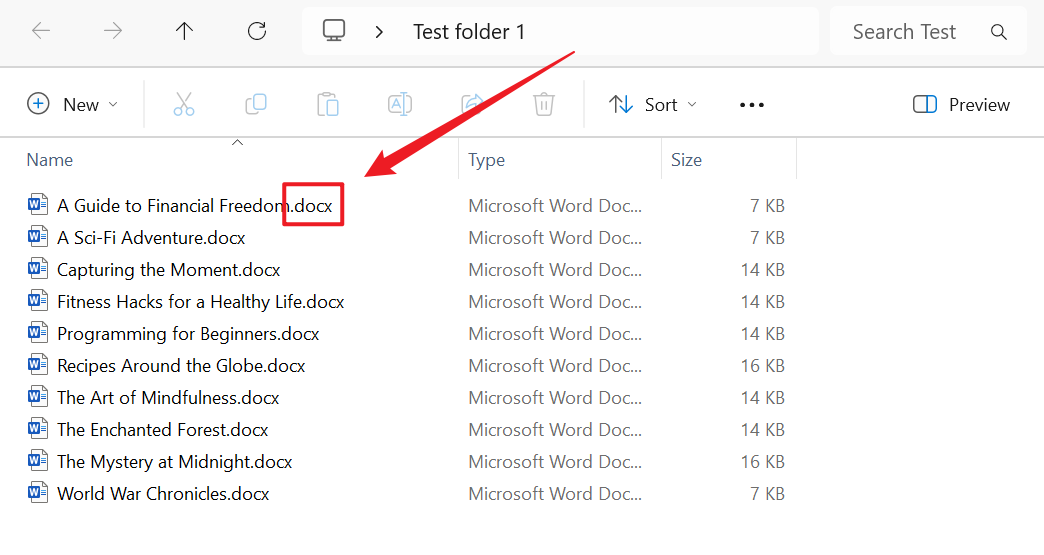The height and width of the screenshot is (555, 1044).
Task: Sort files by the Type column header
Action: (x=487, y=160)
